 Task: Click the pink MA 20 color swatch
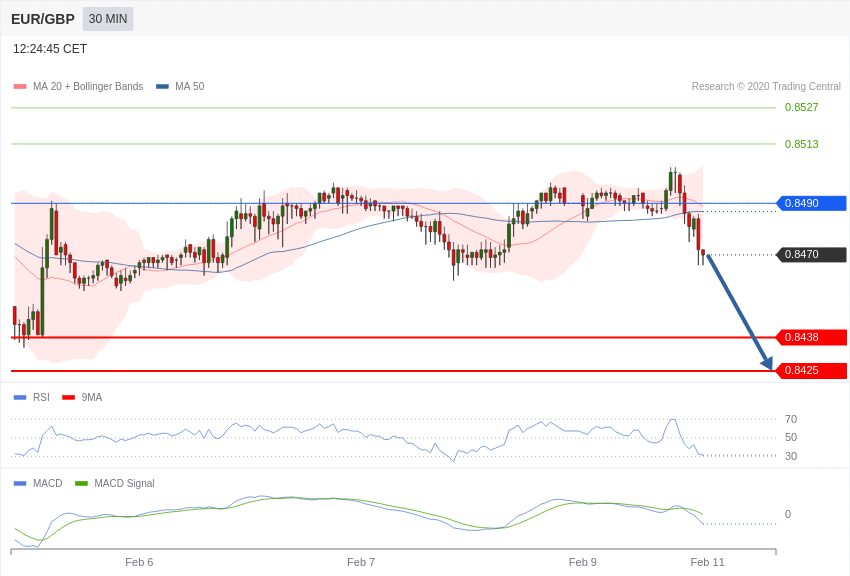(x=20, y=87)
